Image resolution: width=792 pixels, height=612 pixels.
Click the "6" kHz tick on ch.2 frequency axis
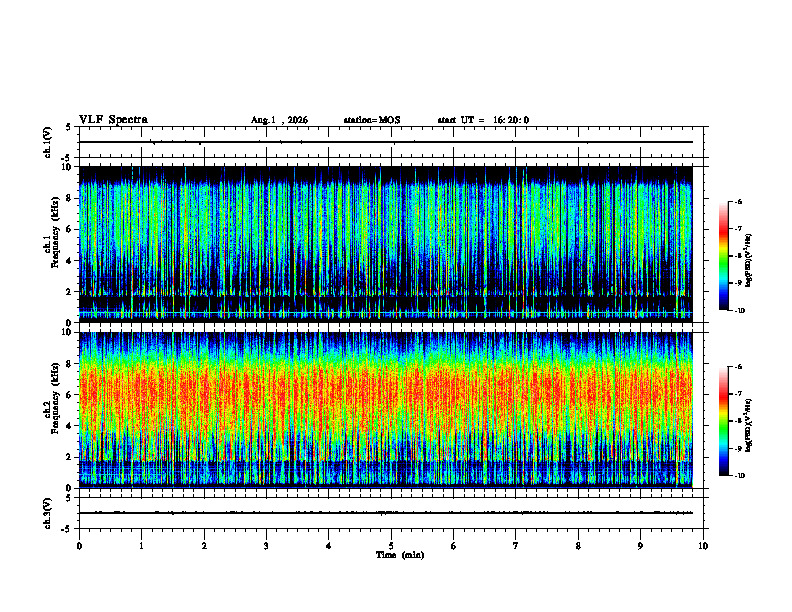[69, 394]
